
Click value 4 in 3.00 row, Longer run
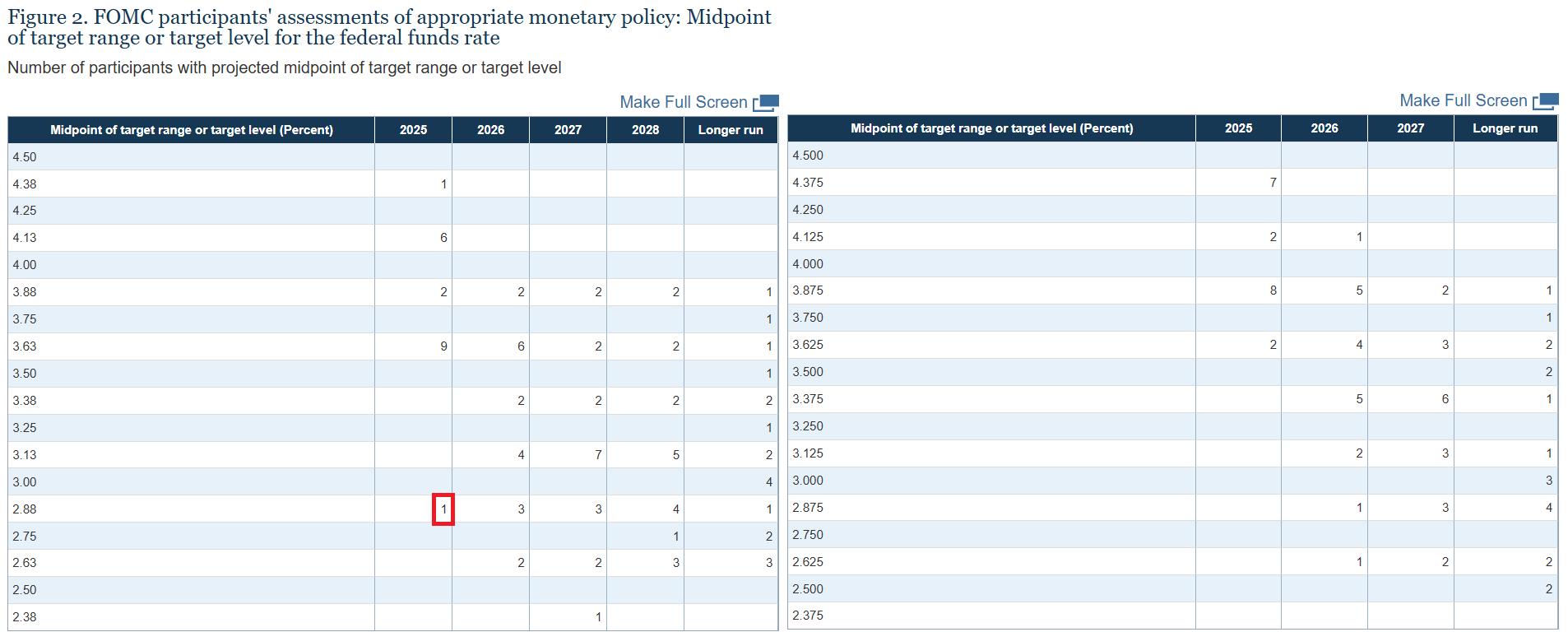769,482
